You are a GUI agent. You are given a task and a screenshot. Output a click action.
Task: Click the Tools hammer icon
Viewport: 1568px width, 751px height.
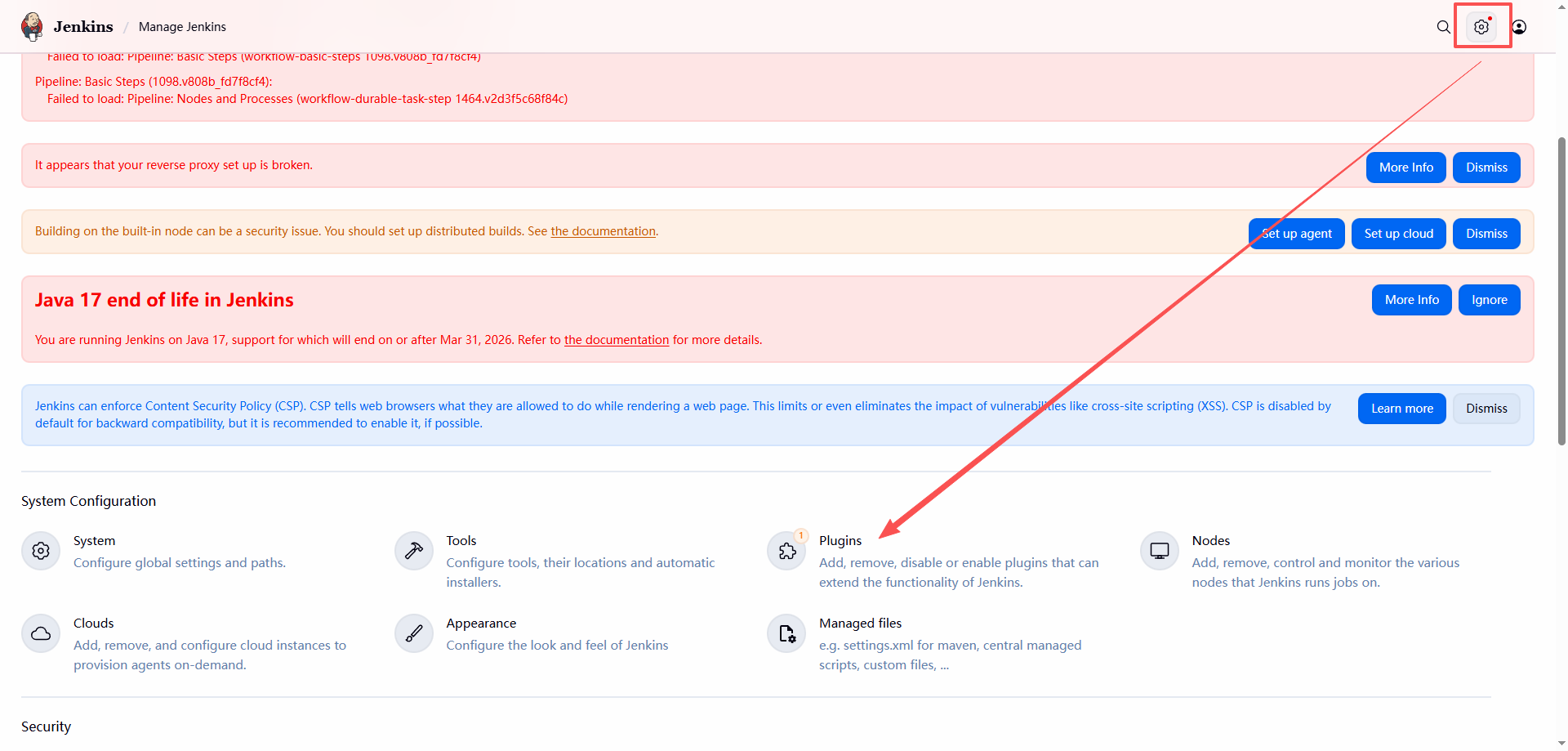coord(414,551)
